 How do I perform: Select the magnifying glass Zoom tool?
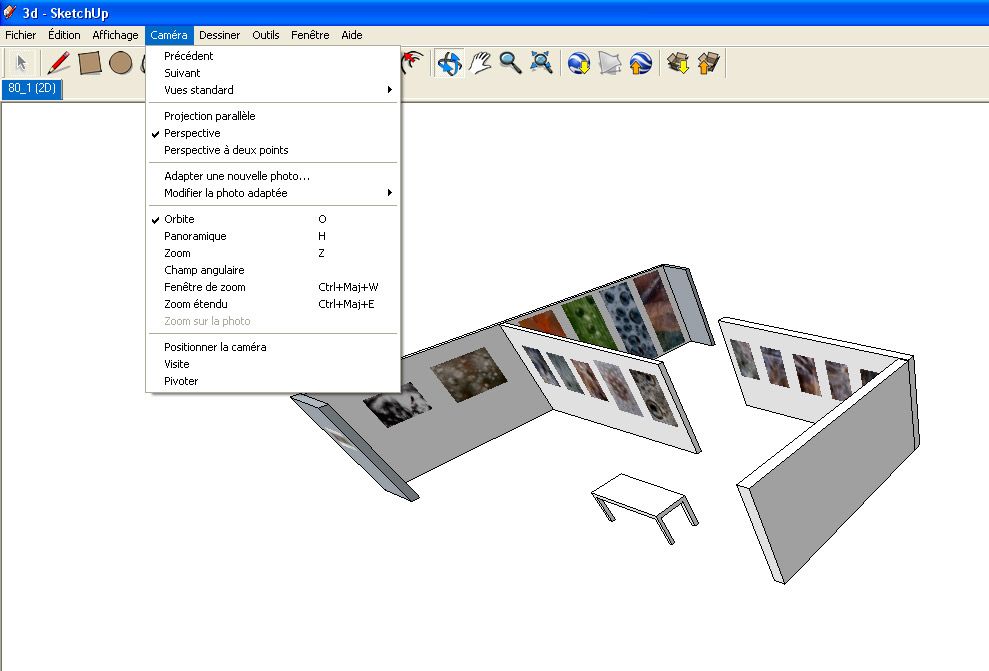(510, 63)
